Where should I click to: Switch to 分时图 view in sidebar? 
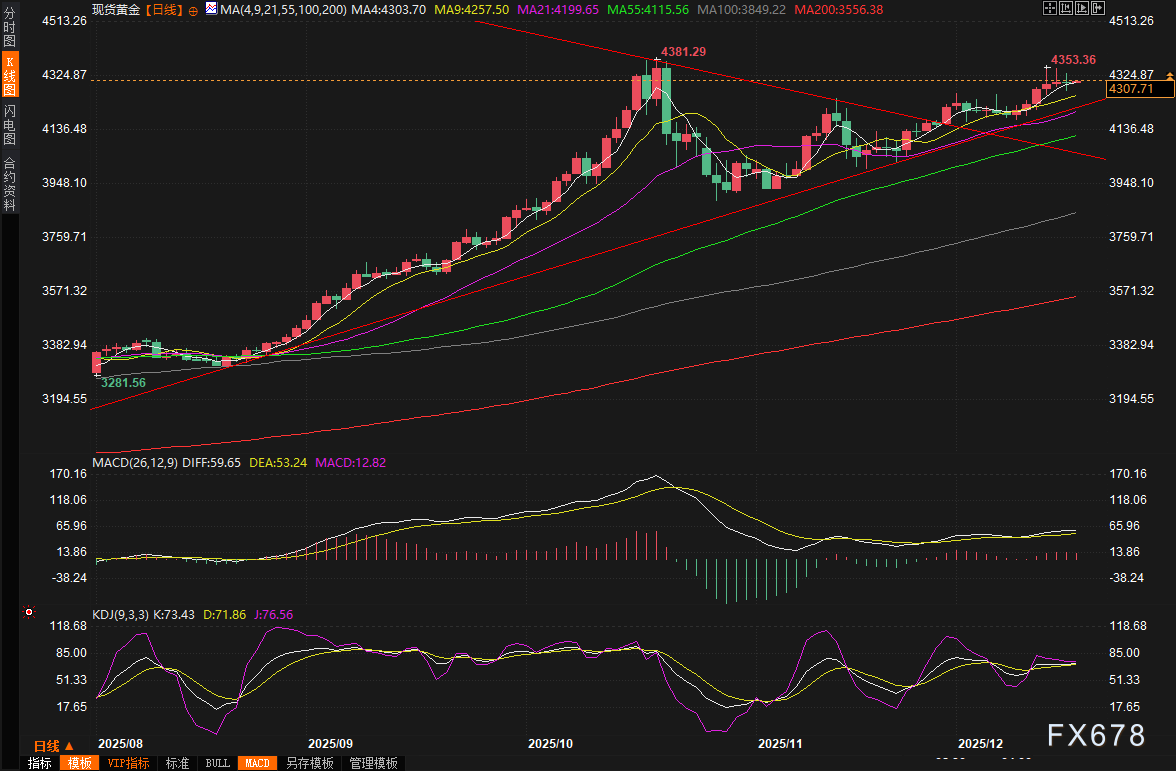click(9, 29)
